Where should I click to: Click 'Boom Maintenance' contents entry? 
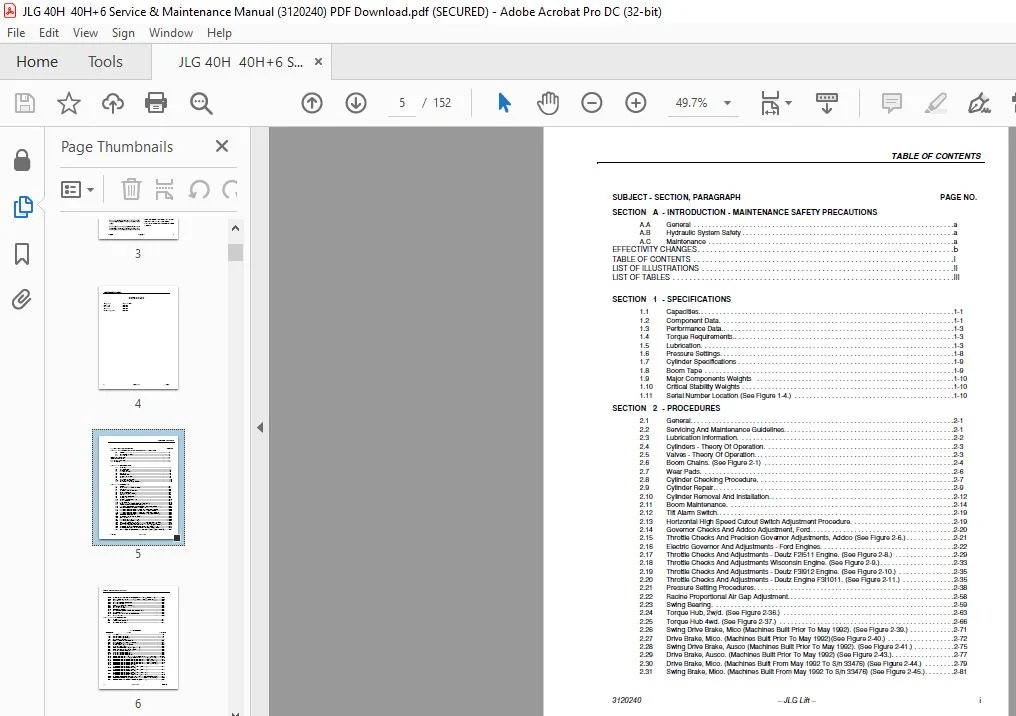pyautogui.click(x=696, y=505)
